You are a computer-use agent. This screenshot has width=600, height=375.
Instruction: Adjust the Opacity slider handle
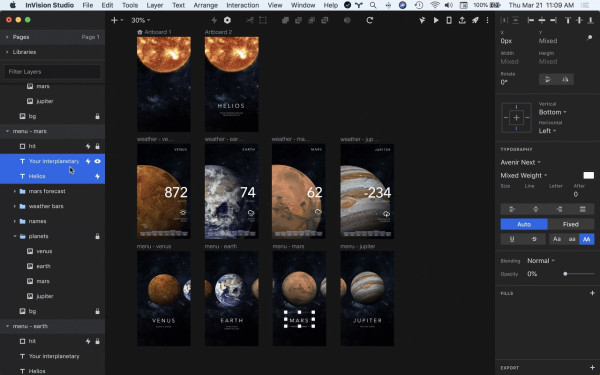coord(565,274)
